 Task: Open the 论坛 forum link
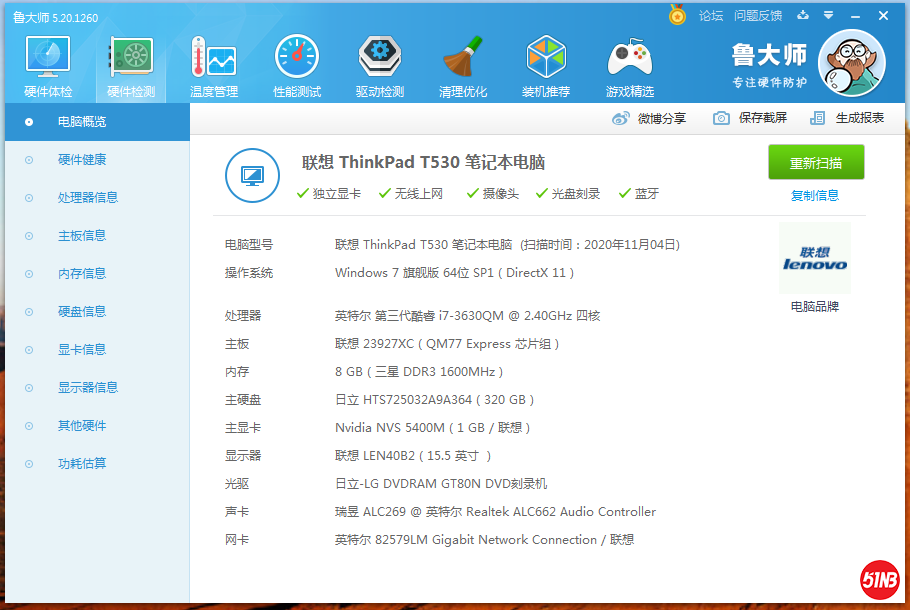(710, 15)
